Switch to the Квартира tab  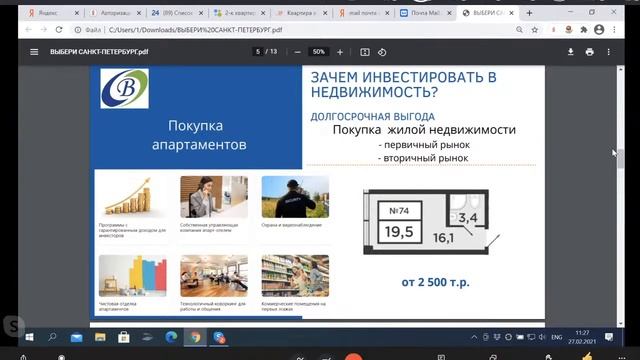[x=300, y=13]
